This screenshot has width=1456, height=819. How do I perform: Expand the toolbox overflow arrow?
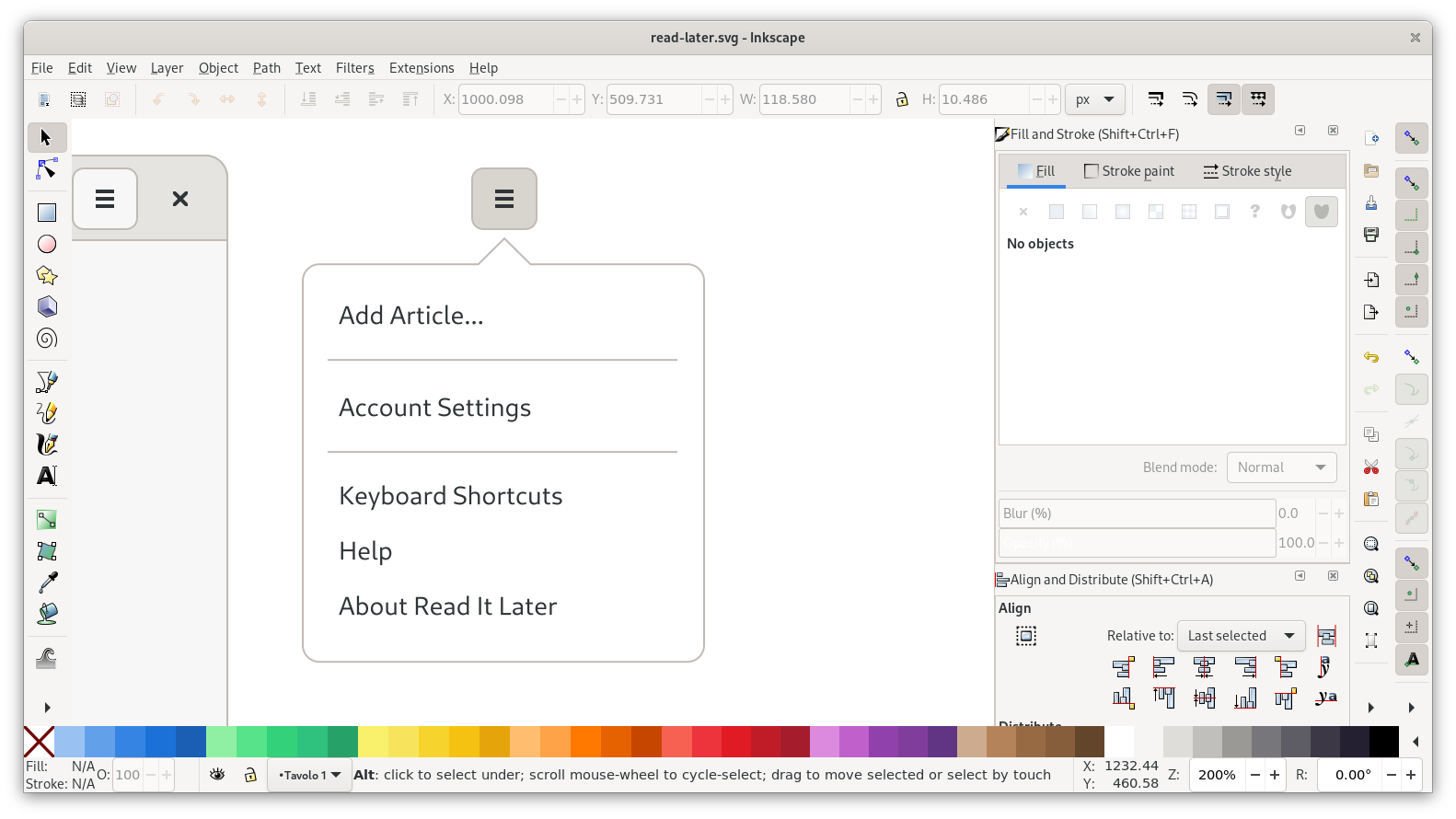click(x=47, y=708)
